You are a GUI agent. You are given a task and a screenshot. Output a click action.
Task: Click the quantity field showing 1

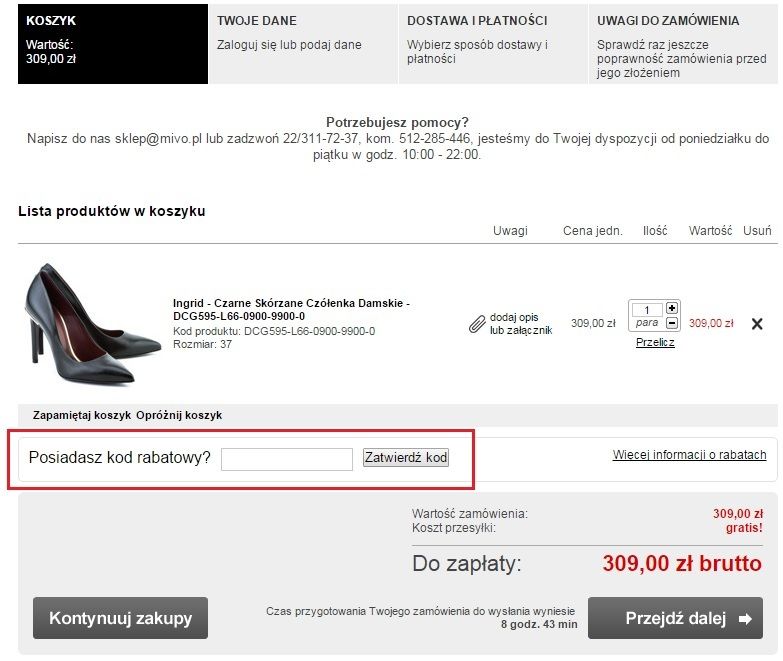pyautogui.click(x=647, y=310)
